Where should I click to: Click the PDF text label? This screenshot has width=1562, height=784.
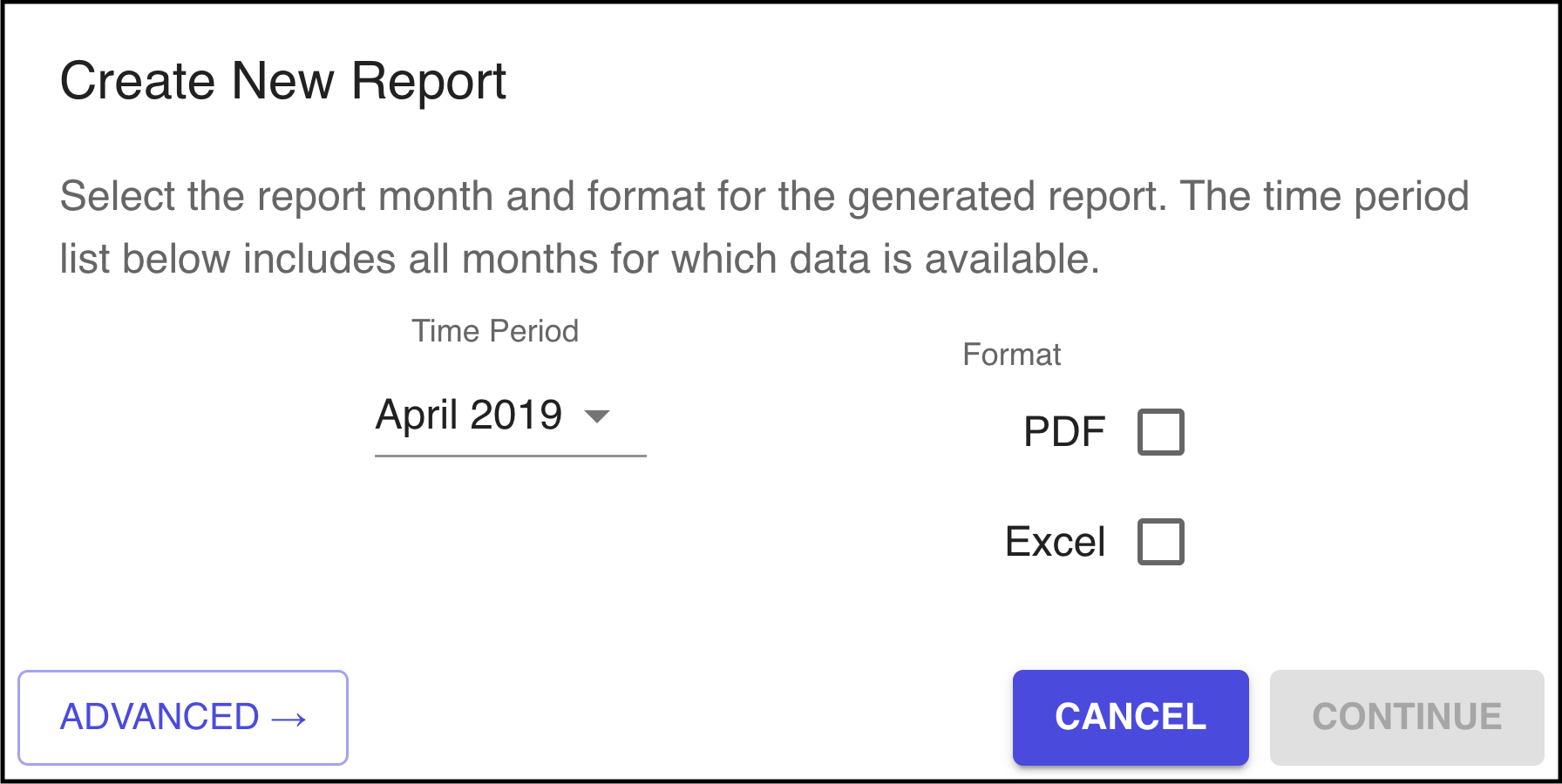click(1063, 432)
